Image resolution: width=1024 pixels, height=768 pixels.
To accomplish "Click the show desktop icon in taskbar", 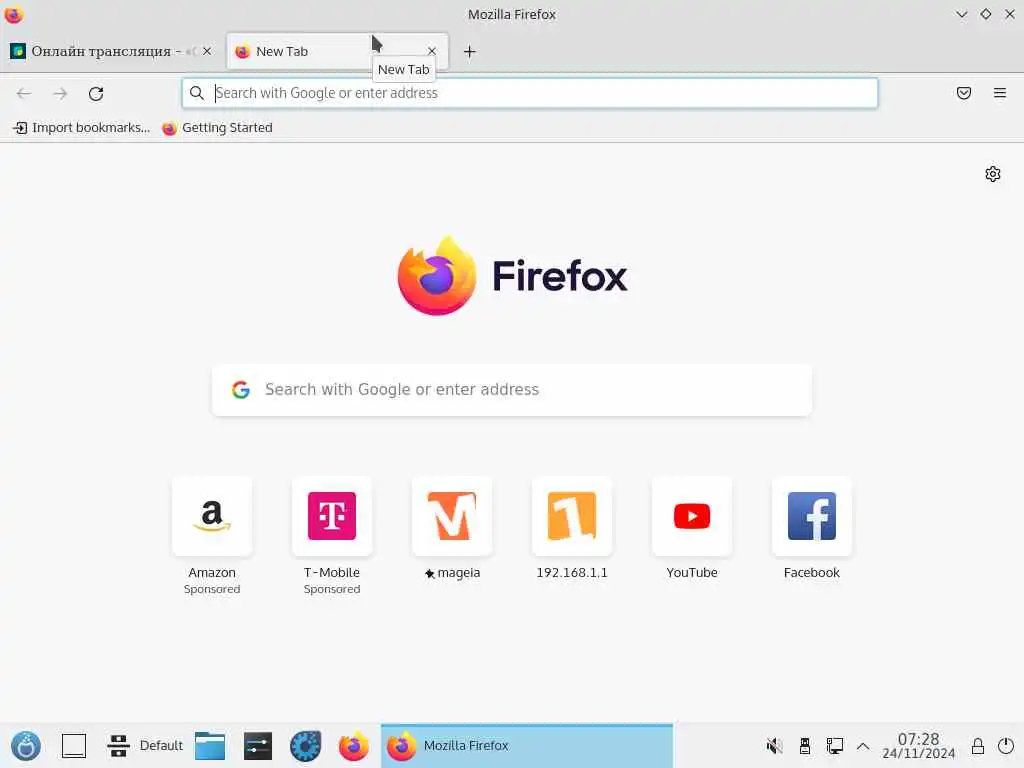I will [x=74, y=746].
